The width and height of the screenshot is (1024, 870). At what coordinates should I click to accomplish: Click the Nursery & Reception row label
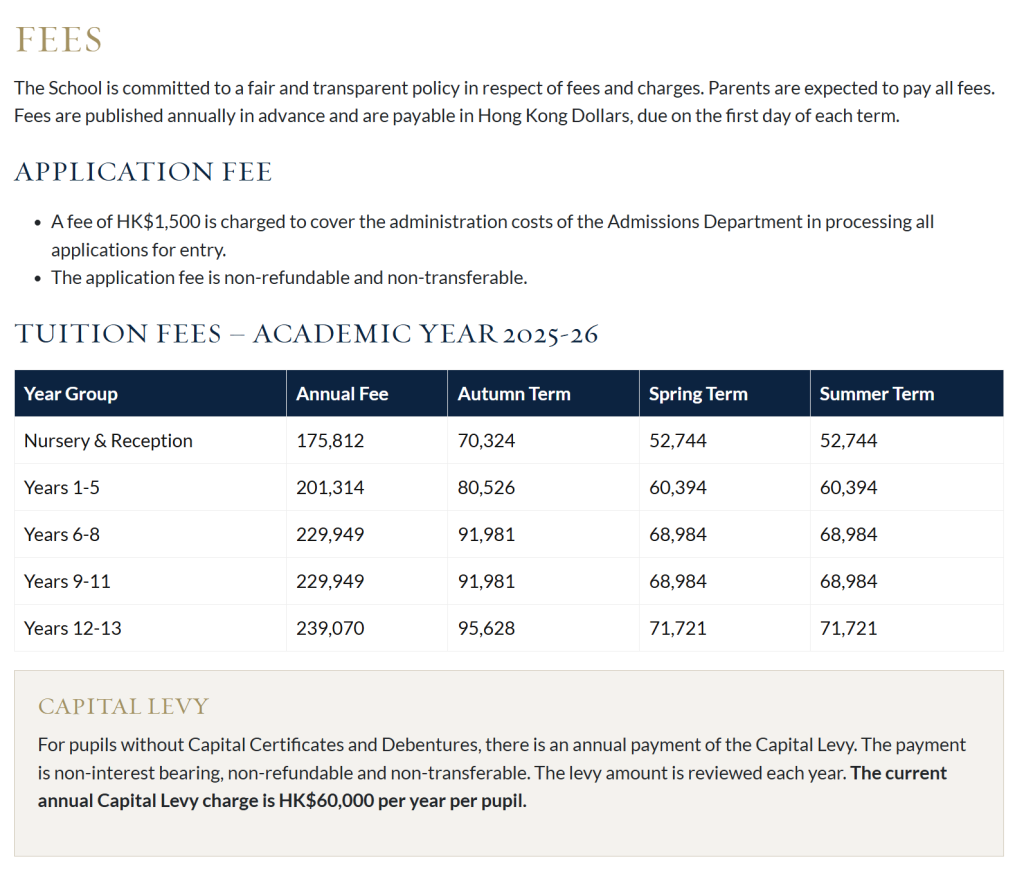(108, 441)
